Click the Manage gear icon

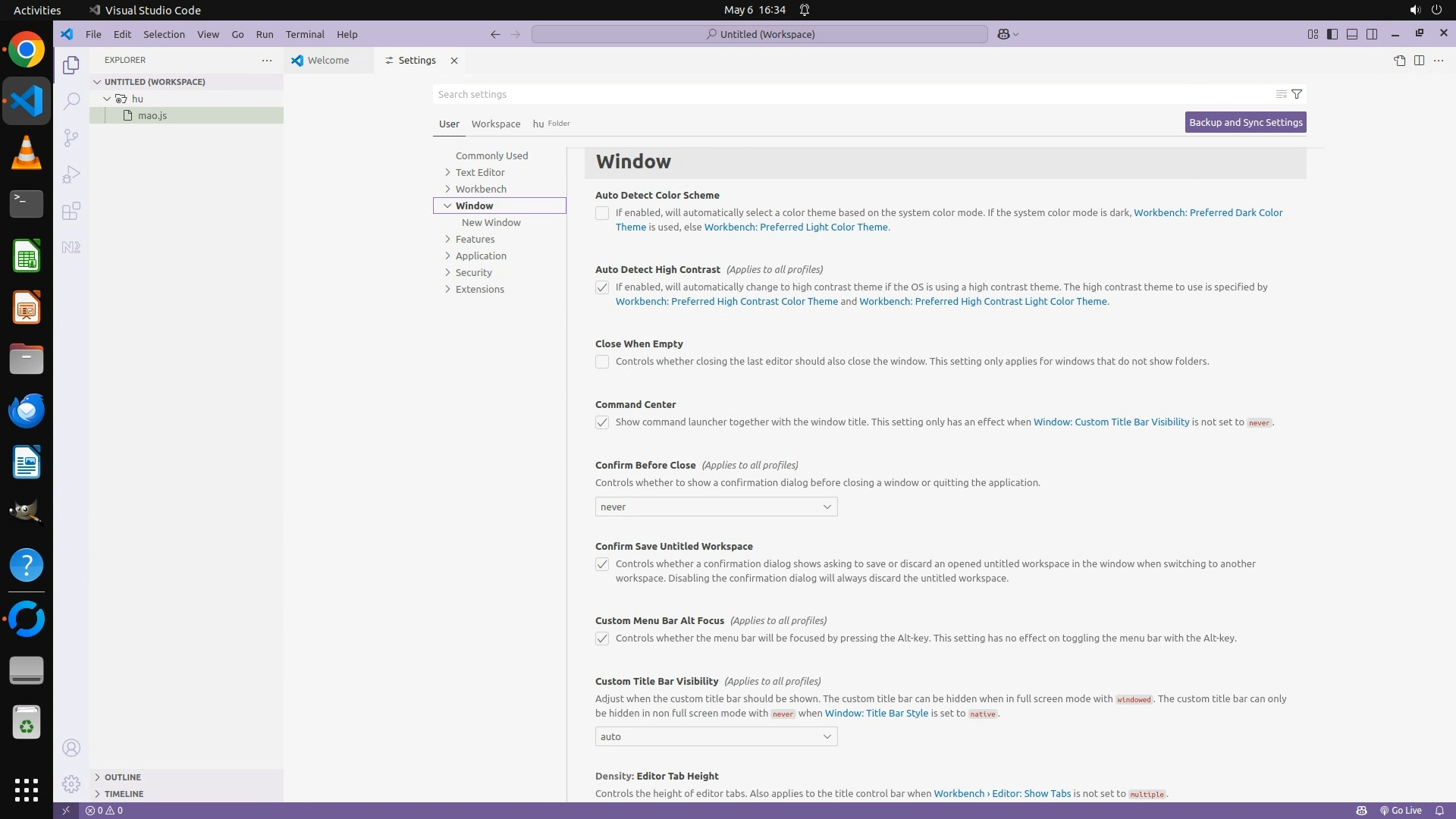pyautogui.click(x=71, y=784)
